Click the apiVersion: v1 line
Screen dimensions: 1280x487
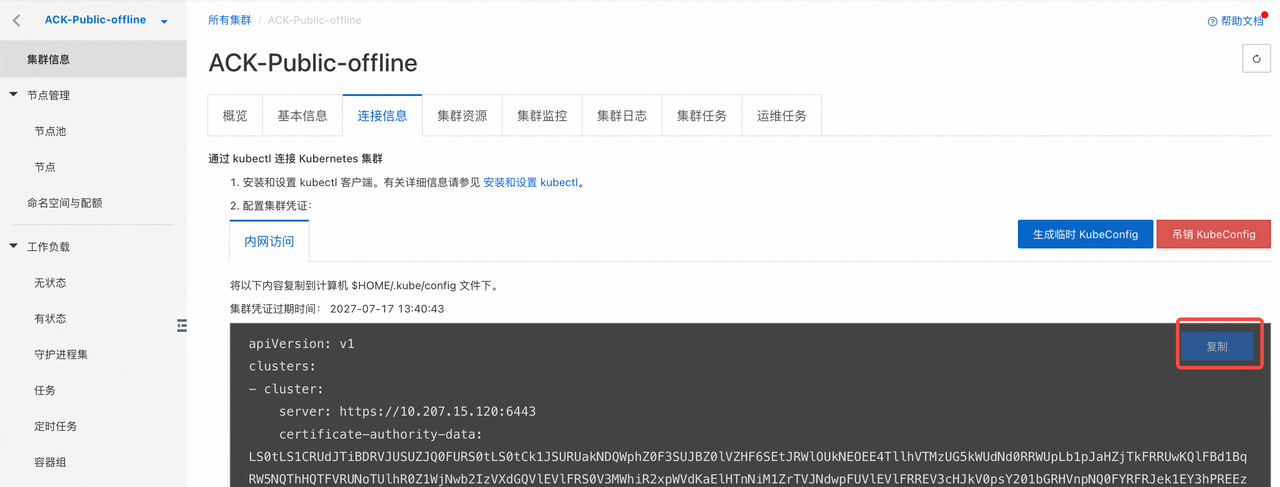pyautogui.click(x=301, y=344)
